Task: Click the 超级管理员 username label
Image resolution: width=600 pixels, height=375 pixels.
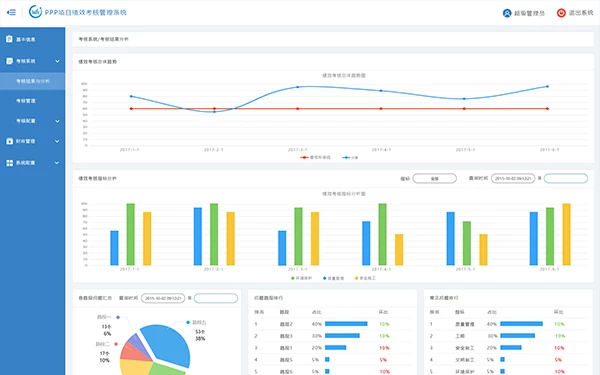Action: pos(529,13)
